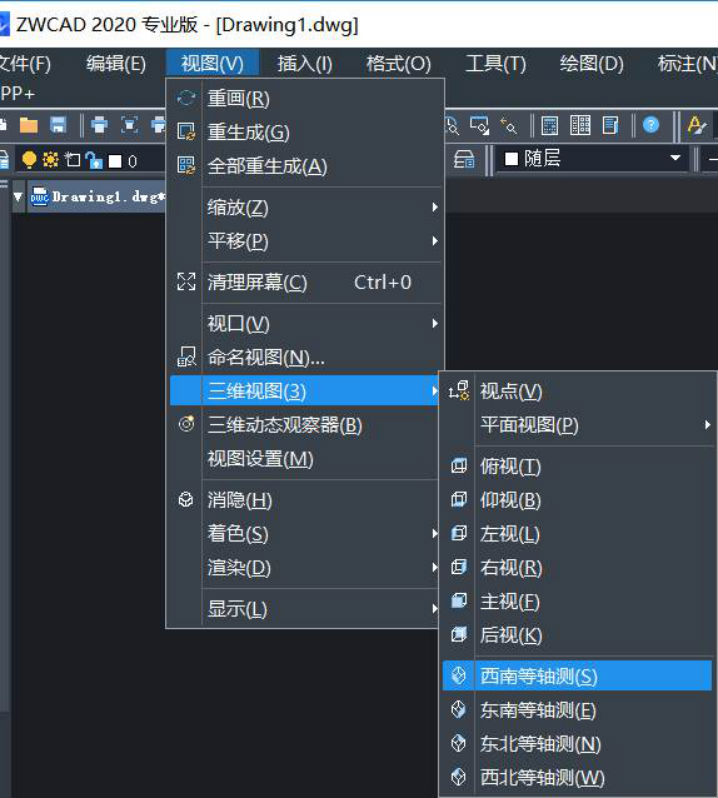The width and height of the screenshot is (718, 798).
Task: Choose Northeast Isometric (东北等轴测) view
Action: tap(540, 744)
